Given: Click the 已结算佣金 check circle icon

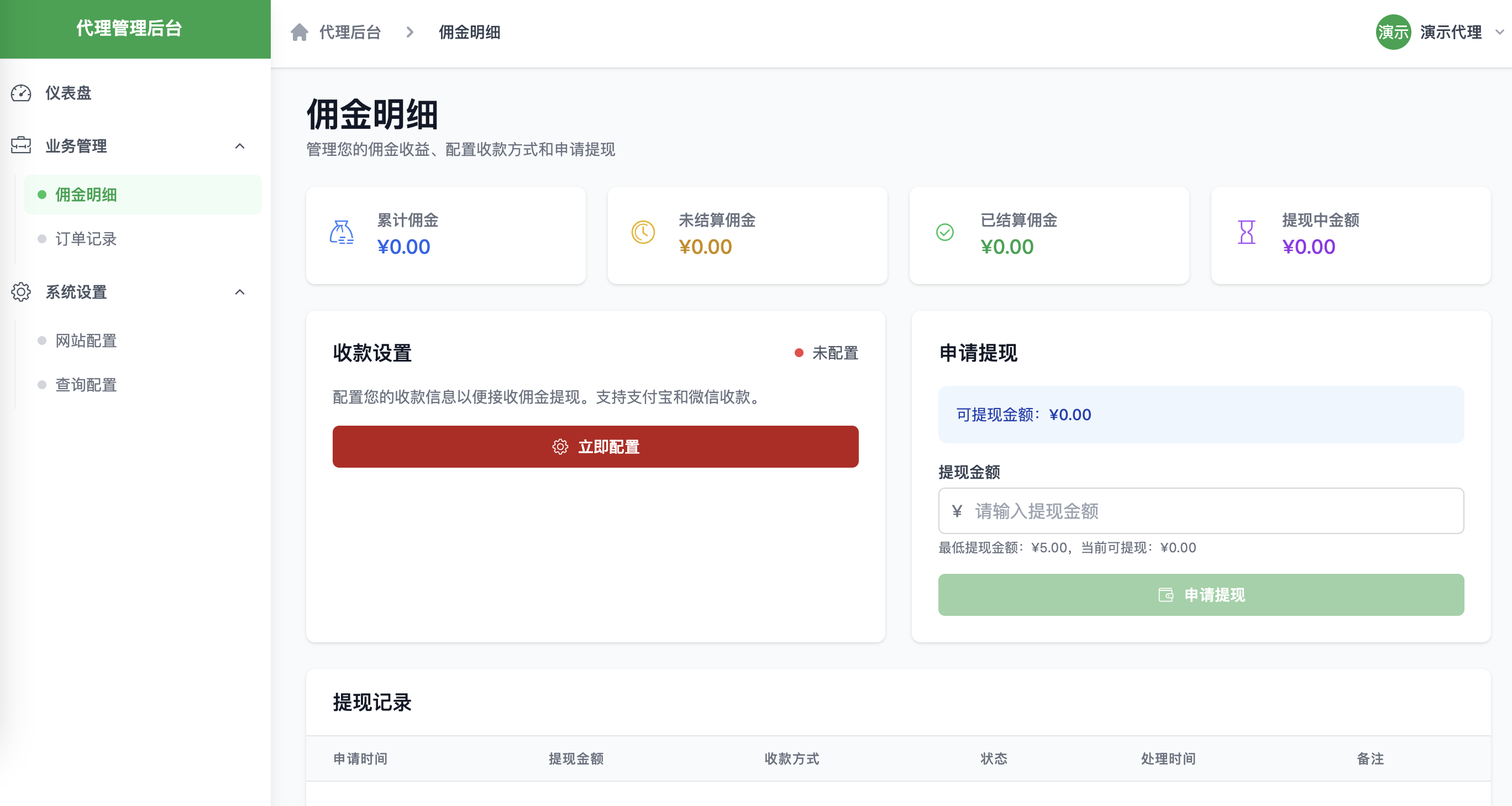Looking at the screenshot, I should pos(945,233).
